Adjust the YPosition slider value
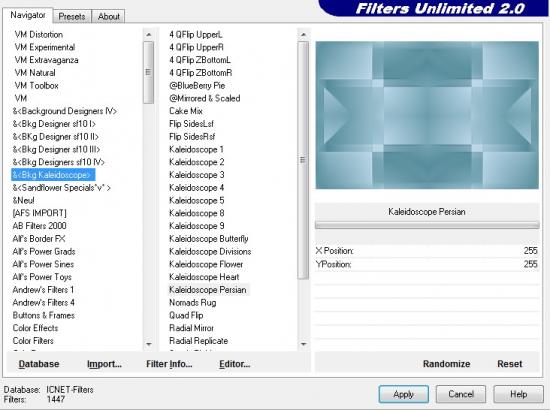 427,264
